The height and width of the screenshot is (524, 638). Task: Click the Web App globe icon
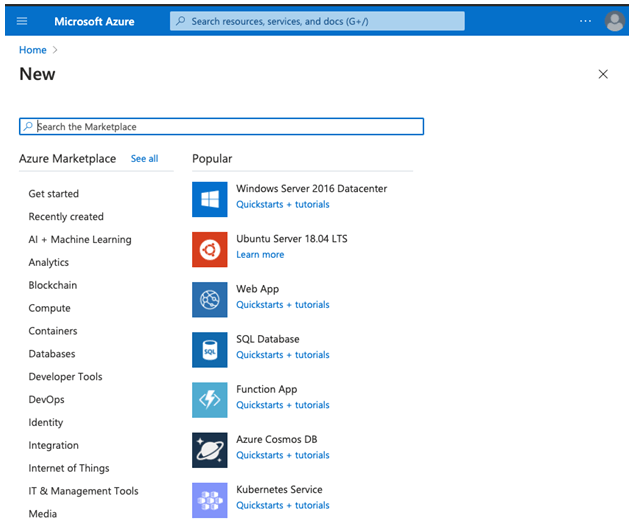pyautogui.click(x=210, y=298)
